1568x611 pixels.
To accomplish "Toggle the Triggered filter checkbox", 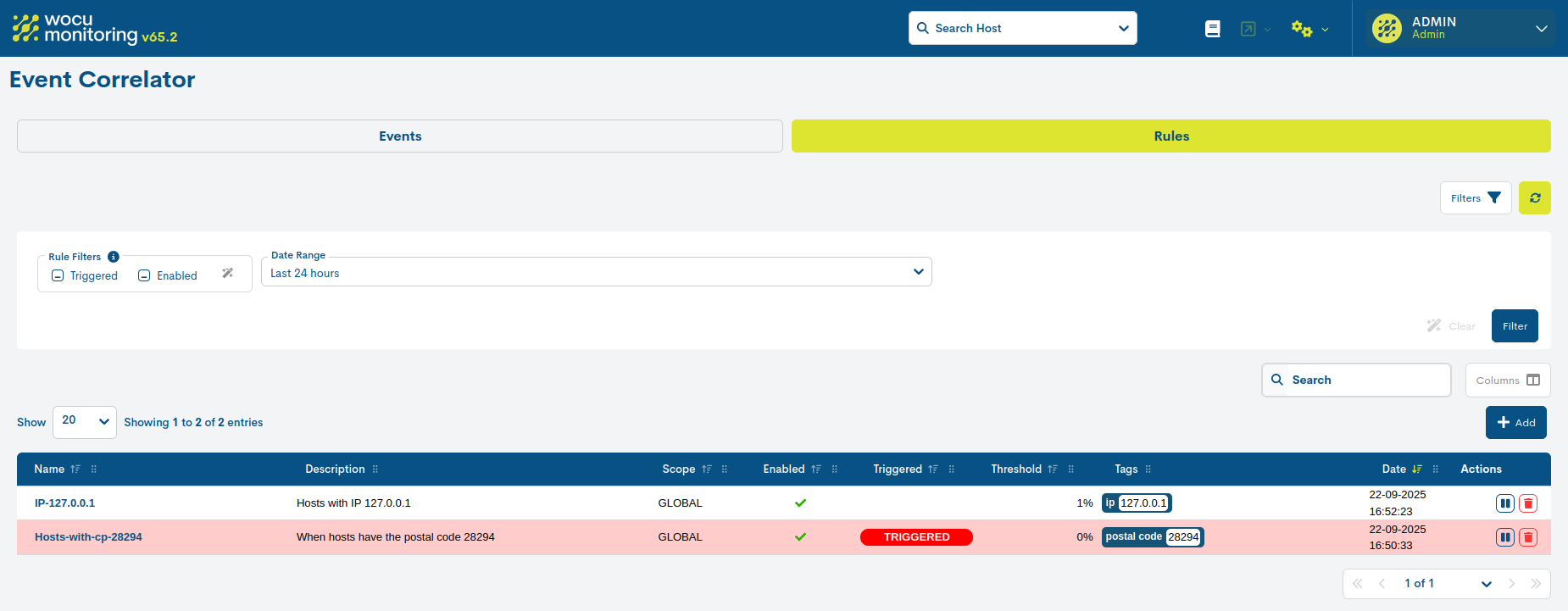I will pyautogui.click(x=58, y=275).
